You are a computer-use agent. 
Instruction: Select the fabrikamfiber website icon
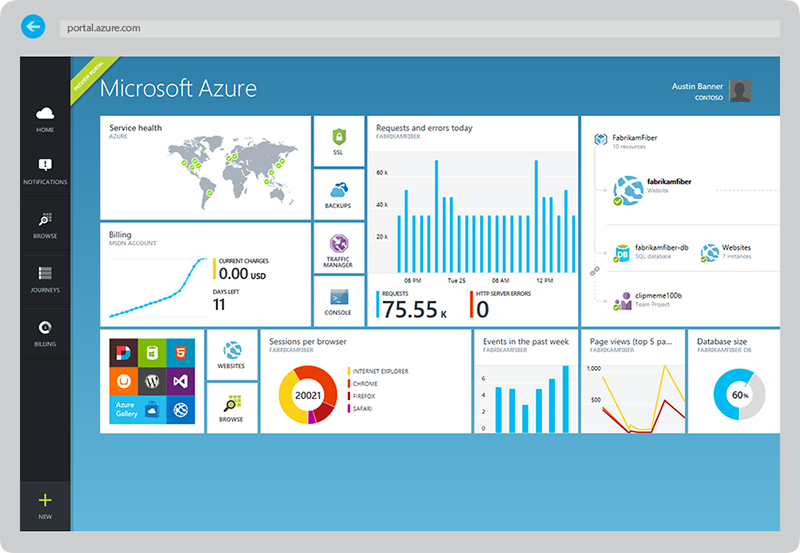(x=628, y=190)
